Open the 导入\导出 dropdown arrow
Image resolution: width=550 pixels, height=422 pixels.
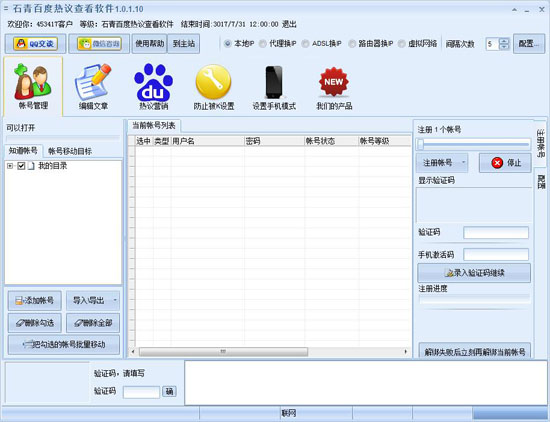[x=115, y=300]
